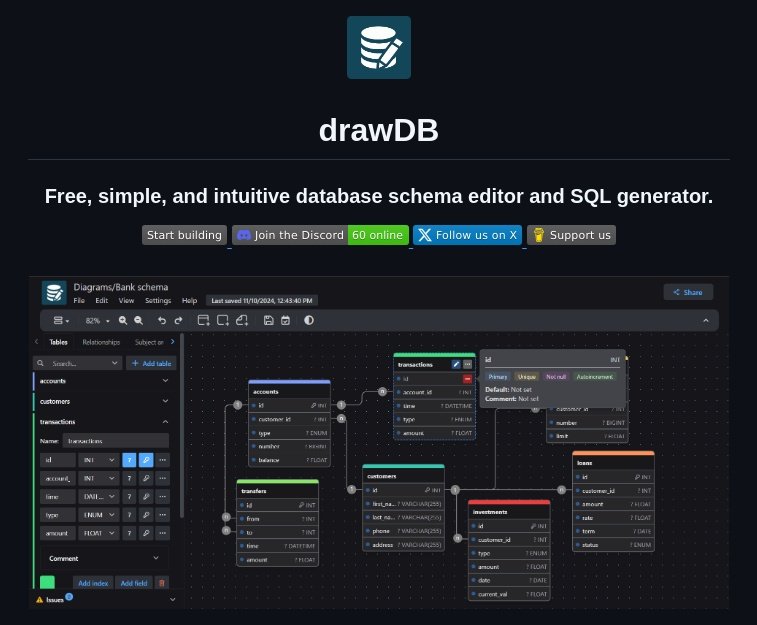Click the drawDB app logo beside Diagrams title
Image resolution: width=757 pixels, height=625 pixels.
[x=54, y=293]
